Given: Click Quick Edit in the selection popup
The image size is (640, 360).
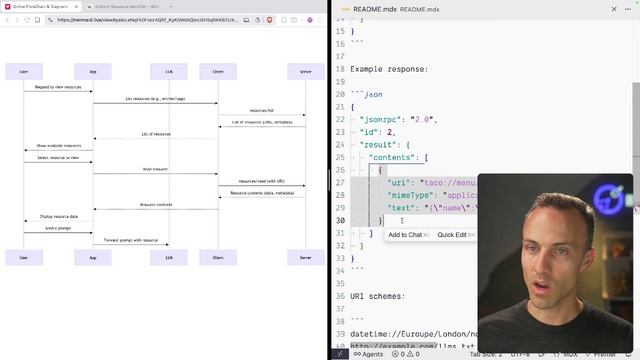Looking at the screenshot, I should pyautogui.click(x=456, y=235).
